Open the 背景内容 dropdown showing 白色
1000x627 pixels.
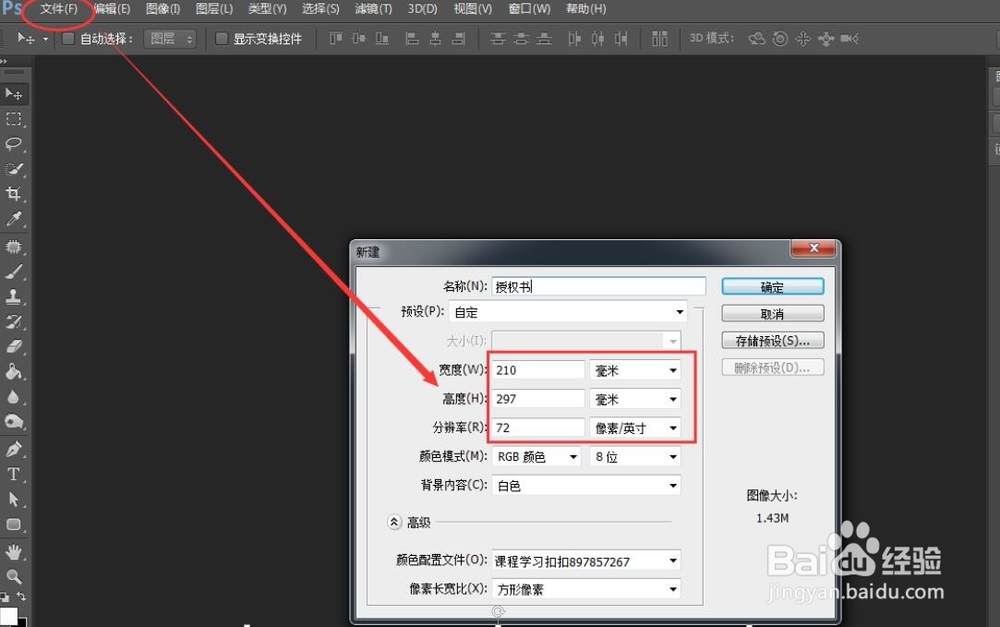[586, 485]
